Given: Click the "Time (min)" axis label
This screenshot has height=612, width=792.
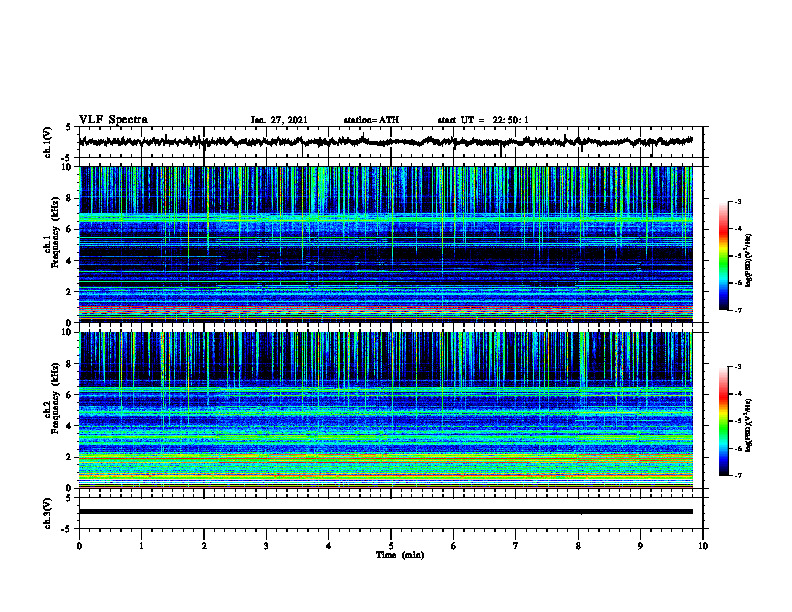Looking at the screenshot, I should pos(400,555).
